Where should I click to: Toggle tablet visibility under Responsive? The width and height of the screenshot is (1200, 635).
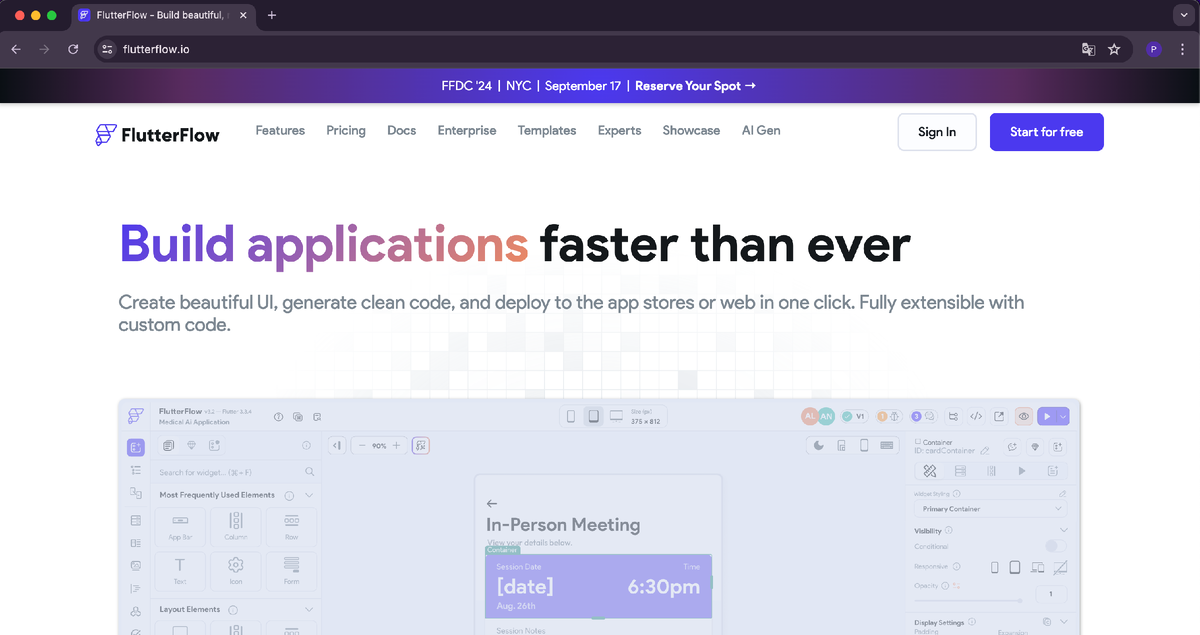[x=1015, y=567]
